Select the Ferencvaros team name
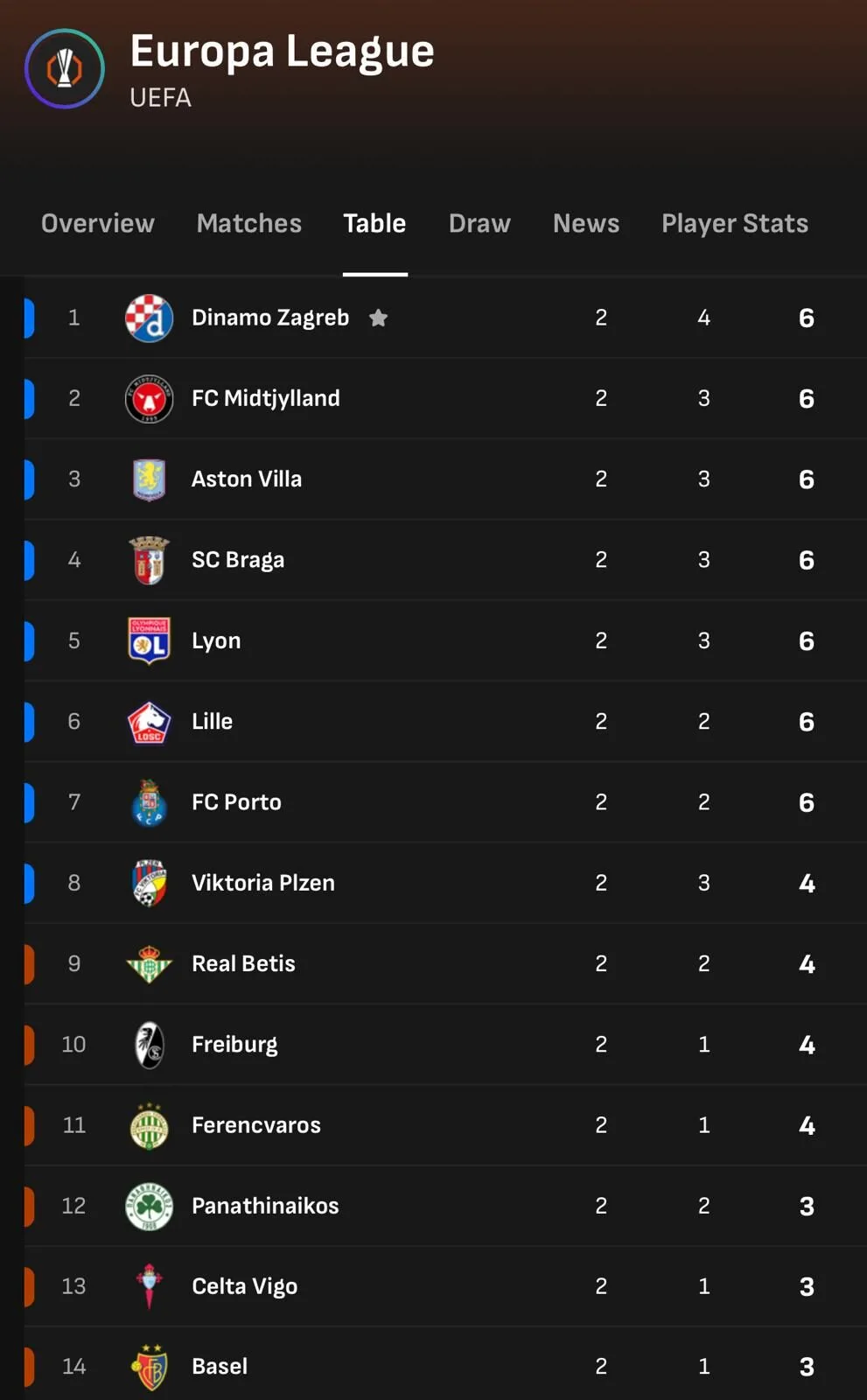The width and height of the screenshot is (867, 1400). tap(256, 1125)
